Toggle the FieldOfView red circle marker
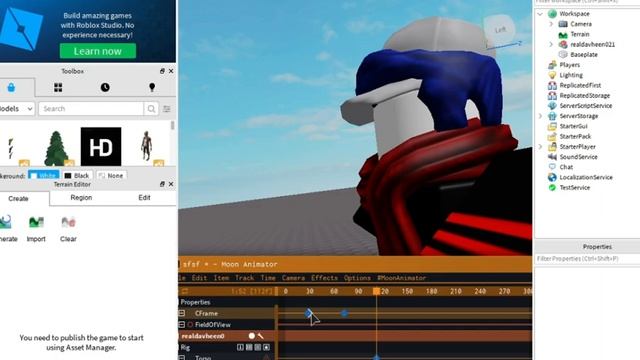The width and height of the screenshot is (640, 360). (x=190, y=325)
